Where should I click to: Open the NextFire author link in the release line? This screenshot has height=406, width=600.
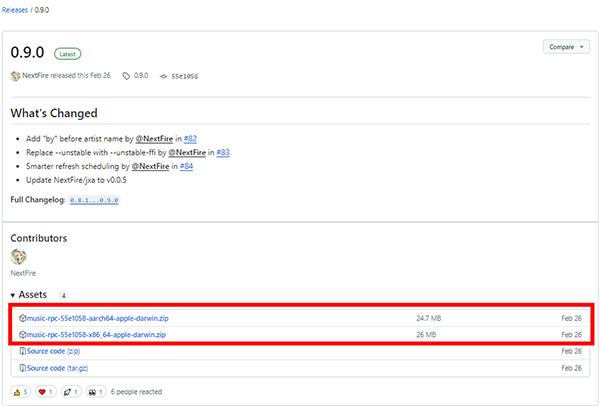[35, 75]
